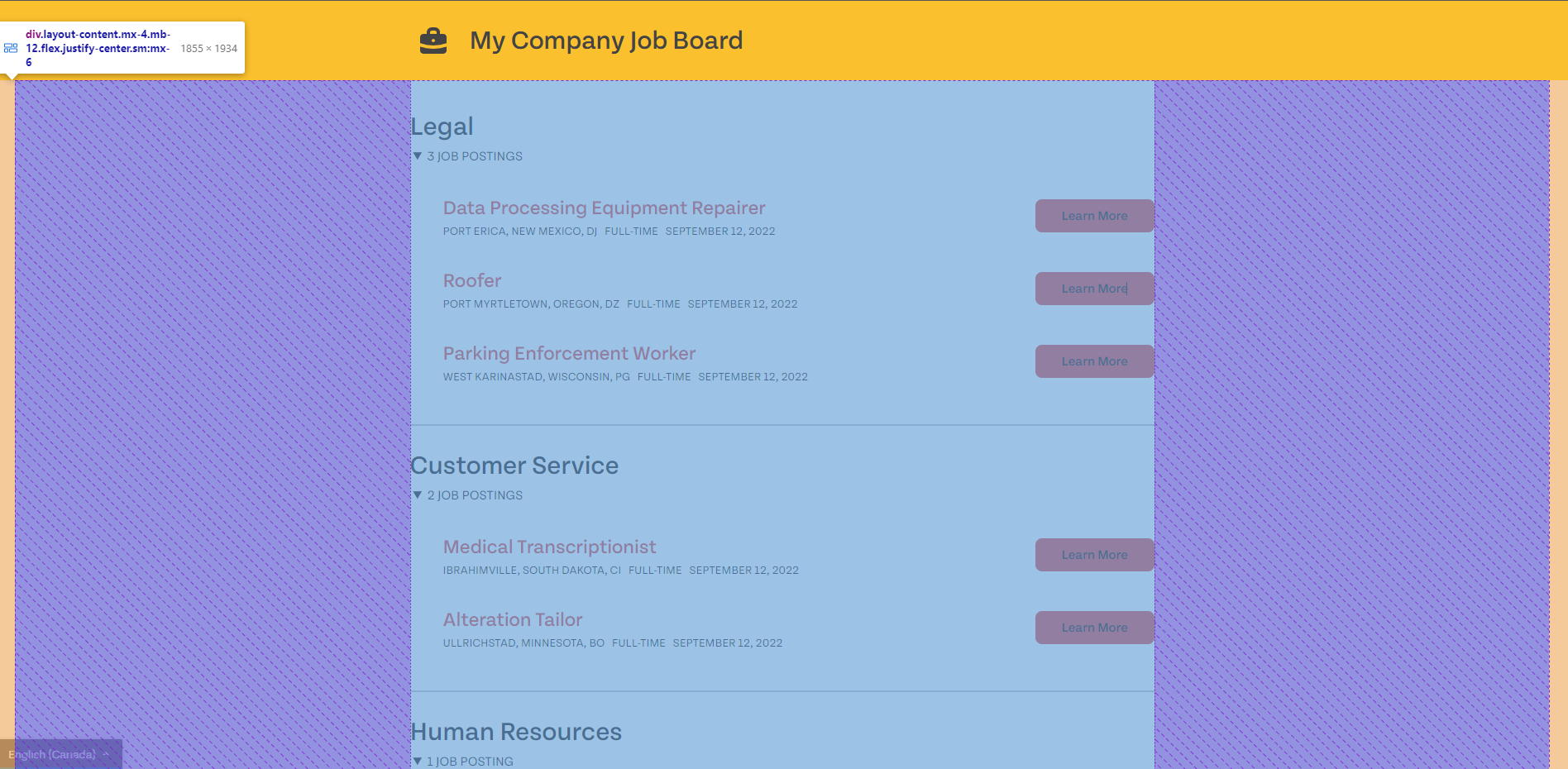Open Learn More for Data Processing Equipment Repairer

[x=1094, y=216]
